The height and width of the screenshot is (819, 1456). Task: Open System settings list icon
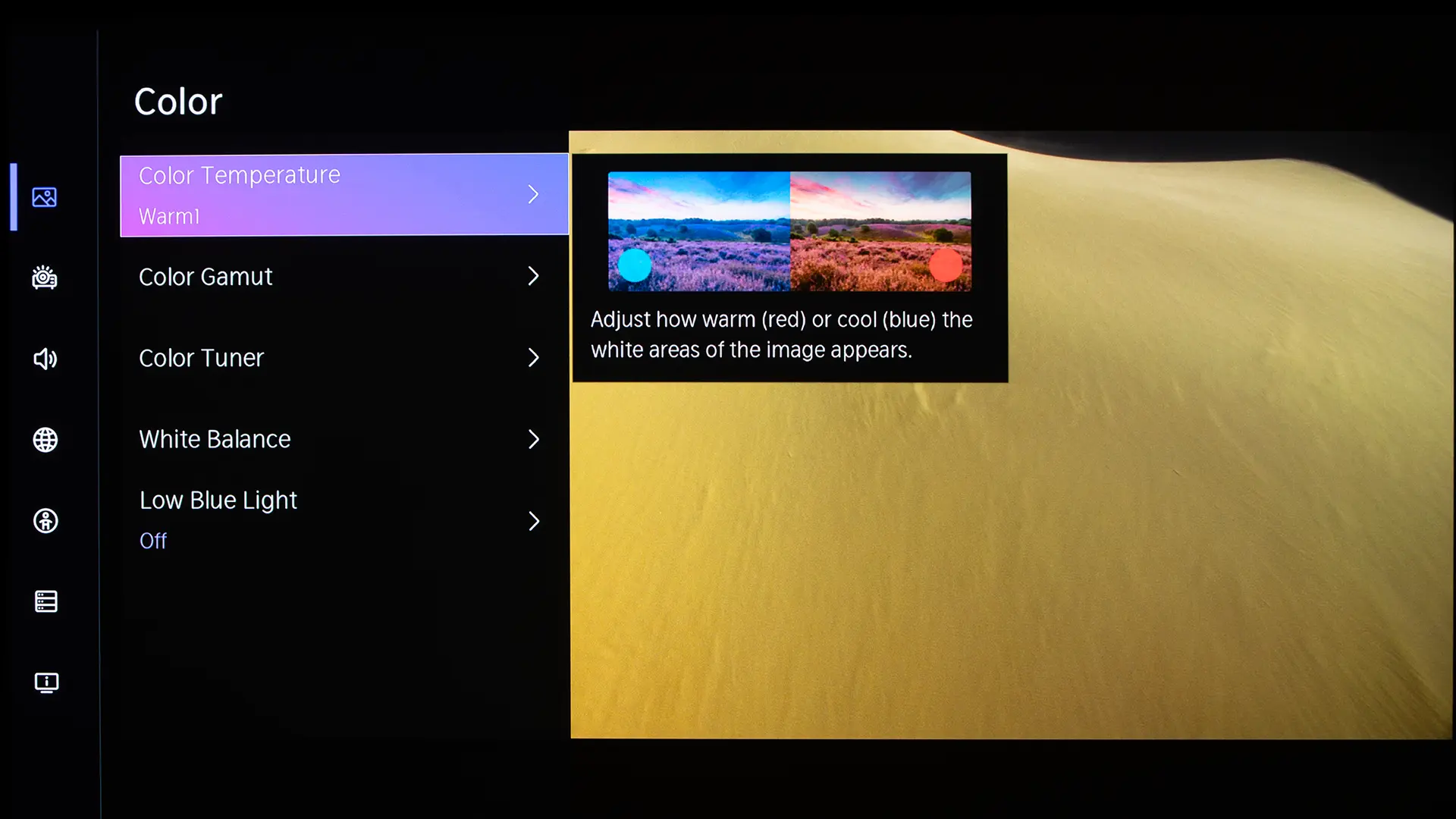coord(45,601)
